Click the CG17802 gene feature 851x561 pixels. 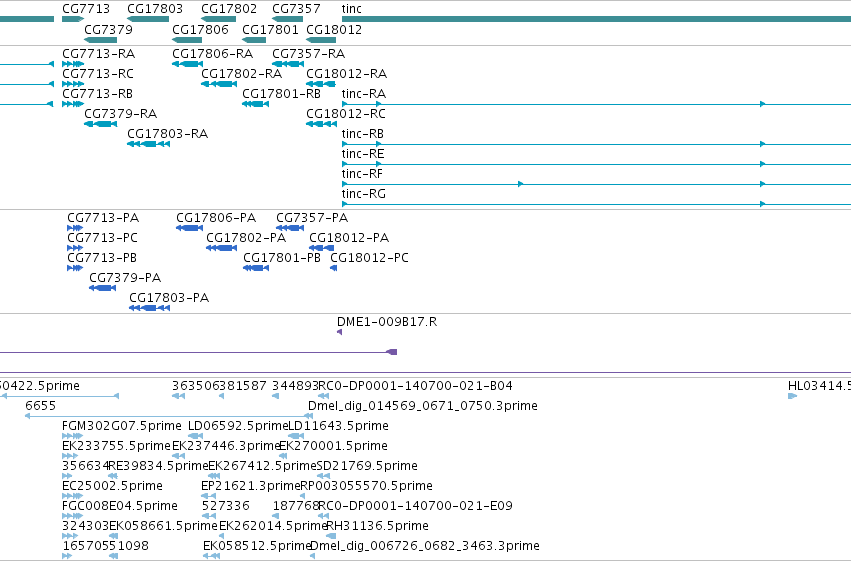point(218,19)
